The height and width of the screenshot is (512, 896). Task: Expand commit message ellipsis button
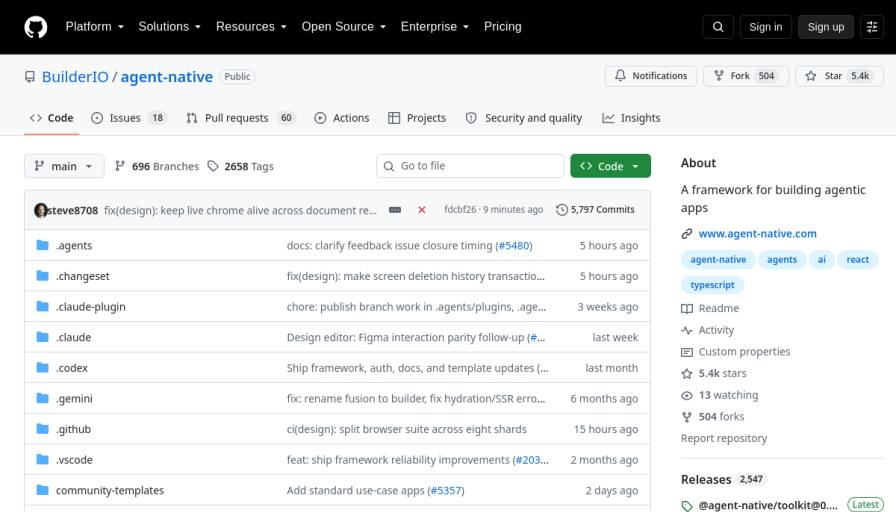pos(395,210)
